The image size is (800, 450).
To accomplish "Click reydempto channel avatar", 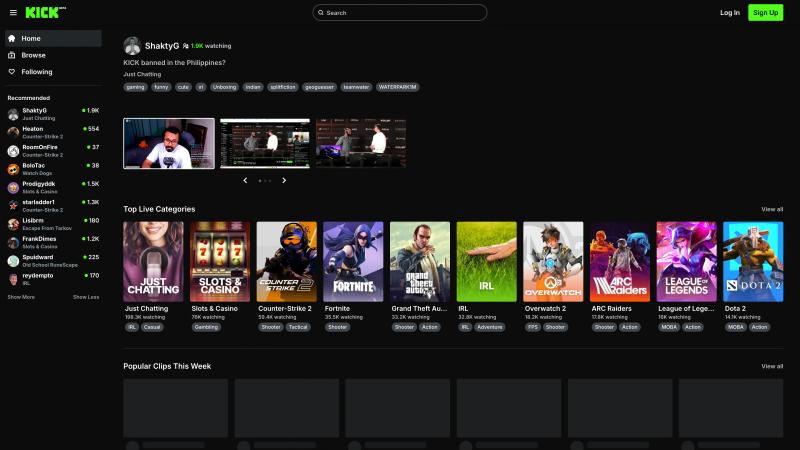I will click(13, 280).
